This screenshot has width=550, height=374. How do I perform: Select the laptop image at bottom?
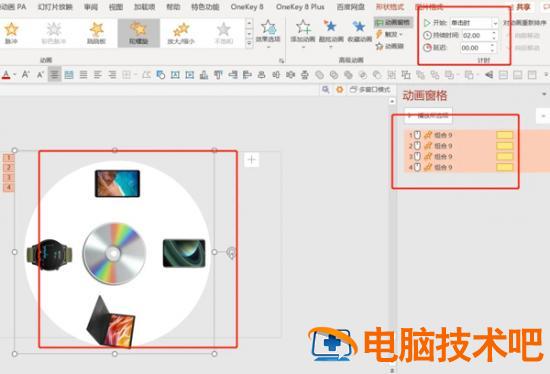(111, 322)
